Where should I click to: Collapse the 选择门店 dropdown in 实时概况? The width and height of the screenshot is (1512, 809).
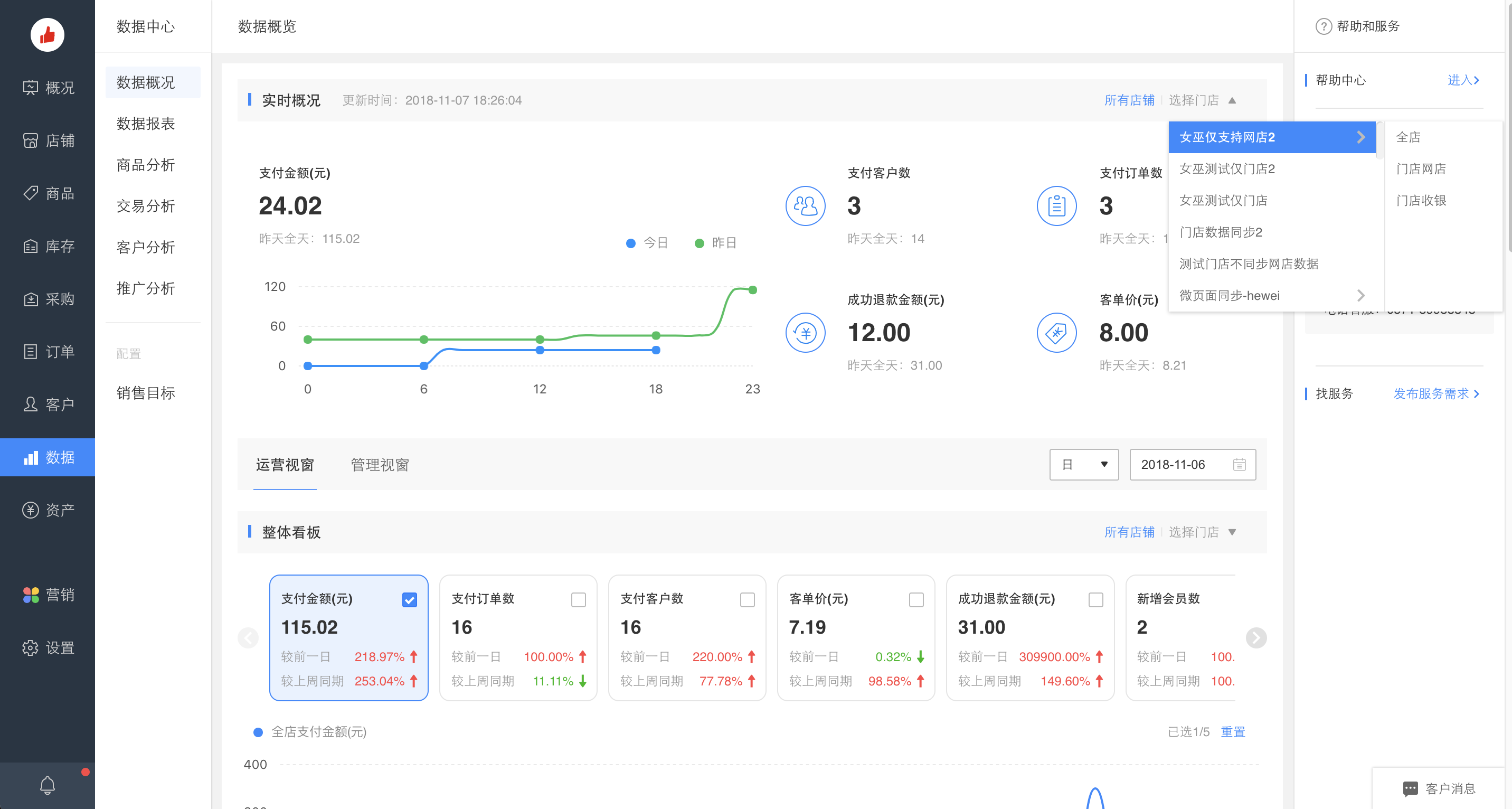(x=1202, y=100)
